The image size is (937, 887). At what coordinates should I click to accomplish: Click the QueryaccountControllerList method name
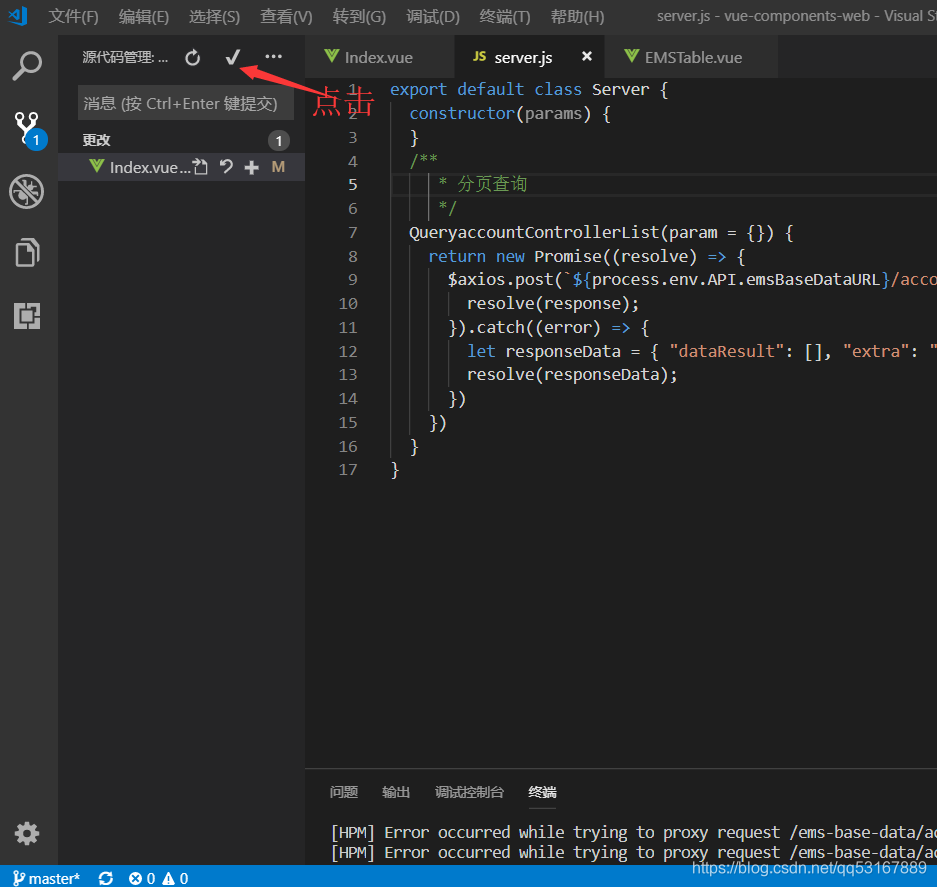coord(534,233)
